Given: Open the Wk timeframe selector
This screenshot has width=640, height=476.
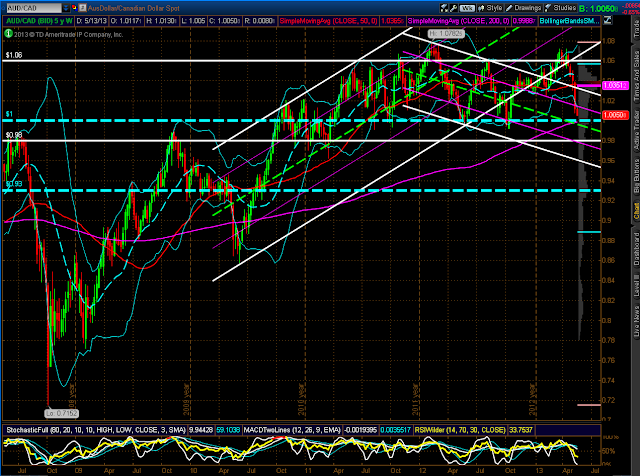Looking at the screenshot, I should coord(467,8).
